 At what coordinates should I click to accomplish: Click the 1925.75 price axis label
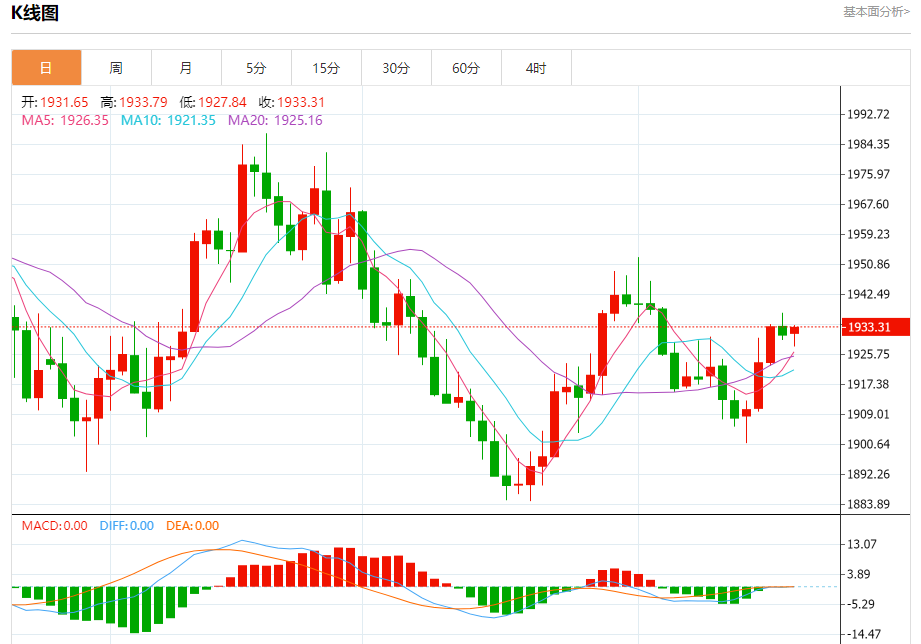(868, 354)
